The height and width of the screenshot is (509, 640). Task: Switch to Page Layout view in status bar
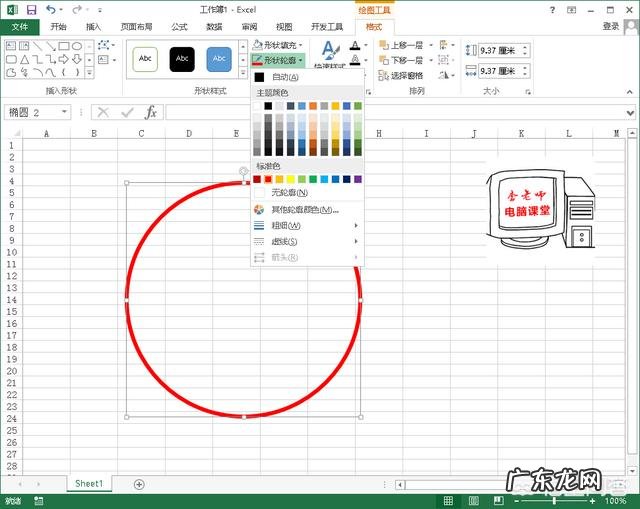pyautogui.click(x=473, y=501)
